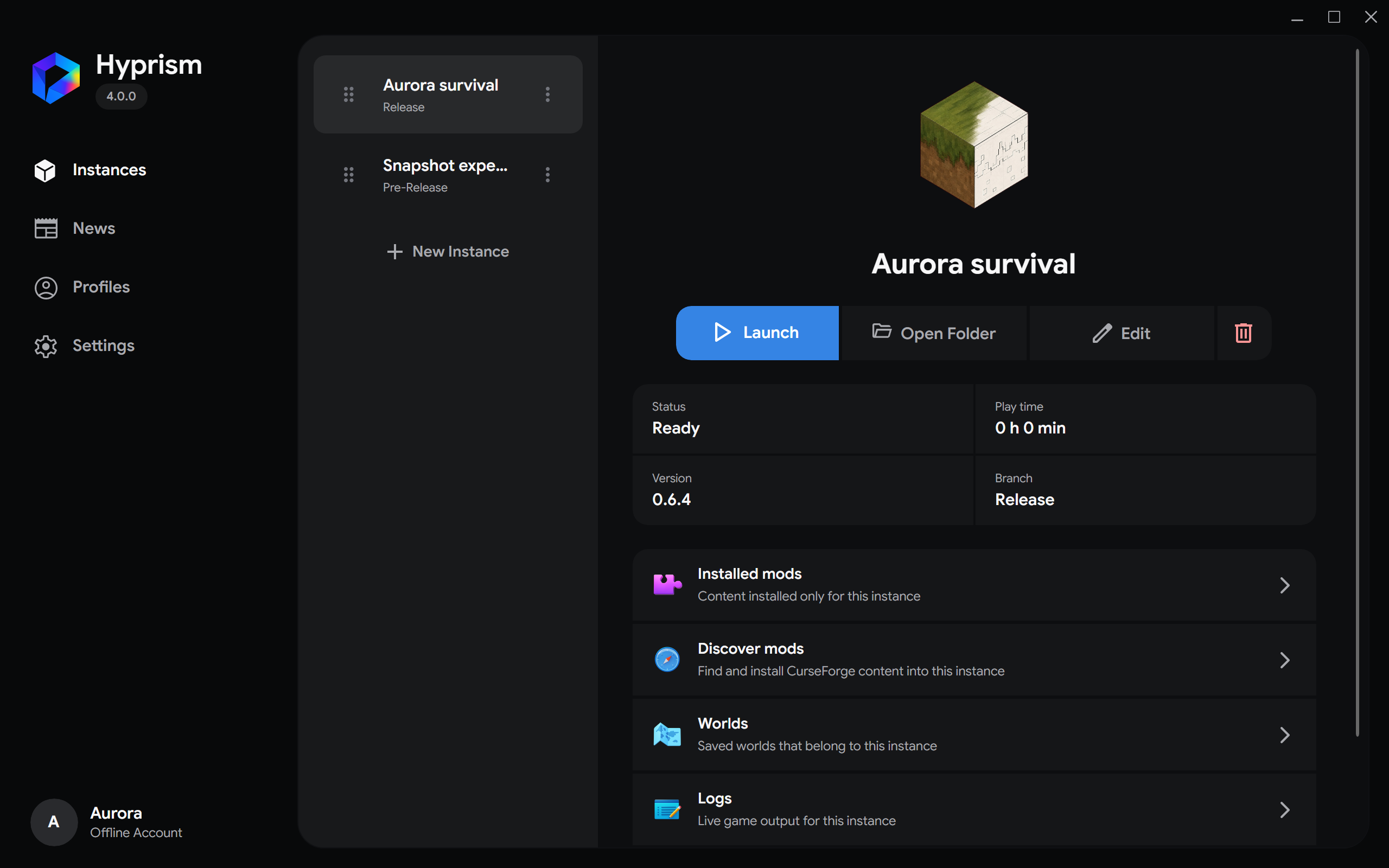
Task: Click the Logs notepad icon
Action: [667, 809]
